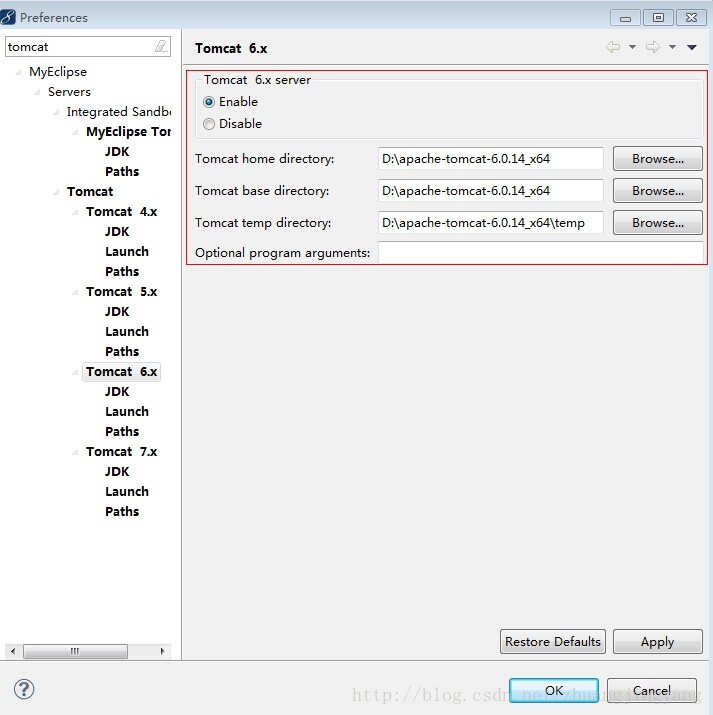Viewport: 713px width, 715px height.
Task: Open Paths under Tomcat 5.x
Action: click(x=122, y=352)
